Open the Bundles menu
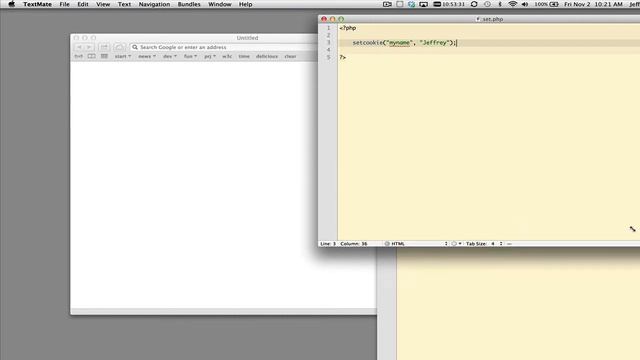 [x=189, y=4]
